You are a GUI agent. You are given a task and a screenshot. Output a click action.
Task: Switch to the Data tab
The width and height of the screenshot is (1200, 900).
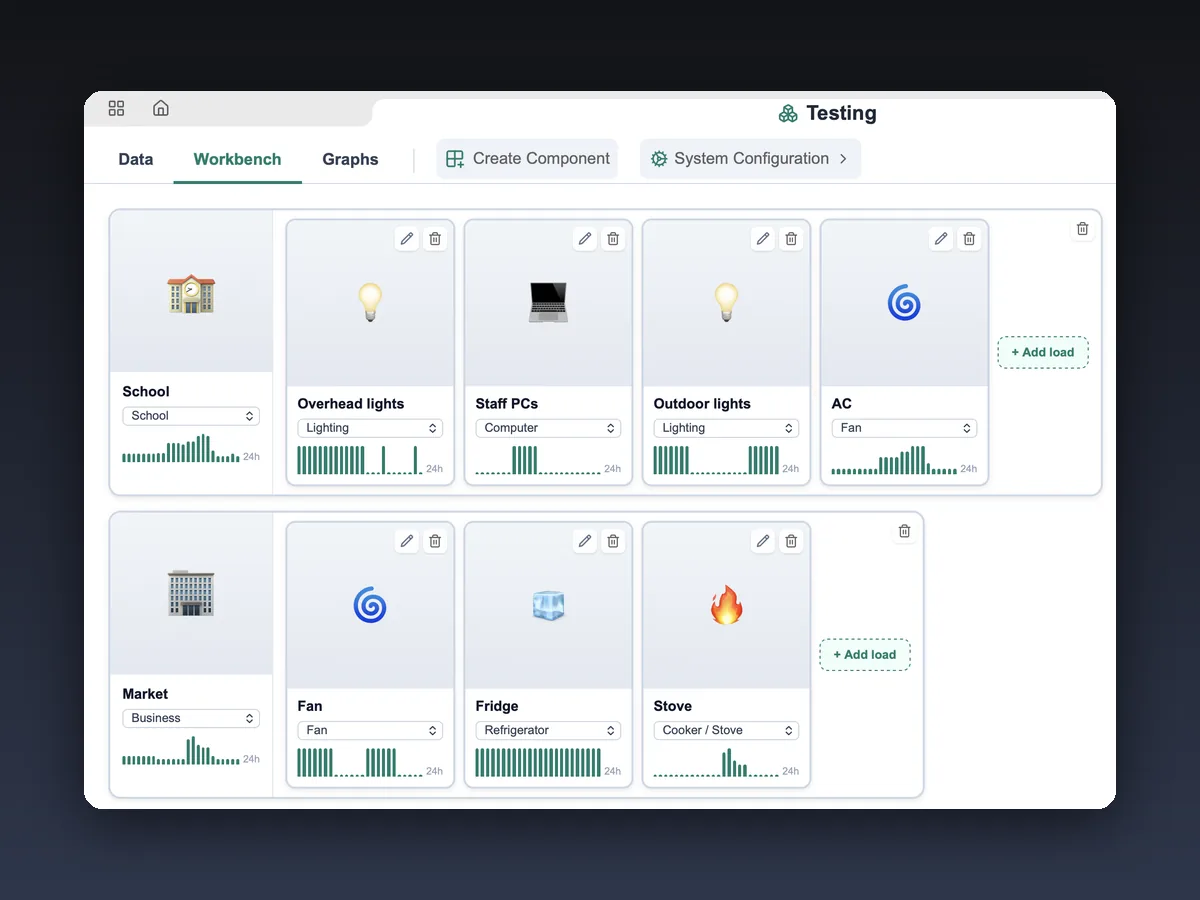pos(136,159)
